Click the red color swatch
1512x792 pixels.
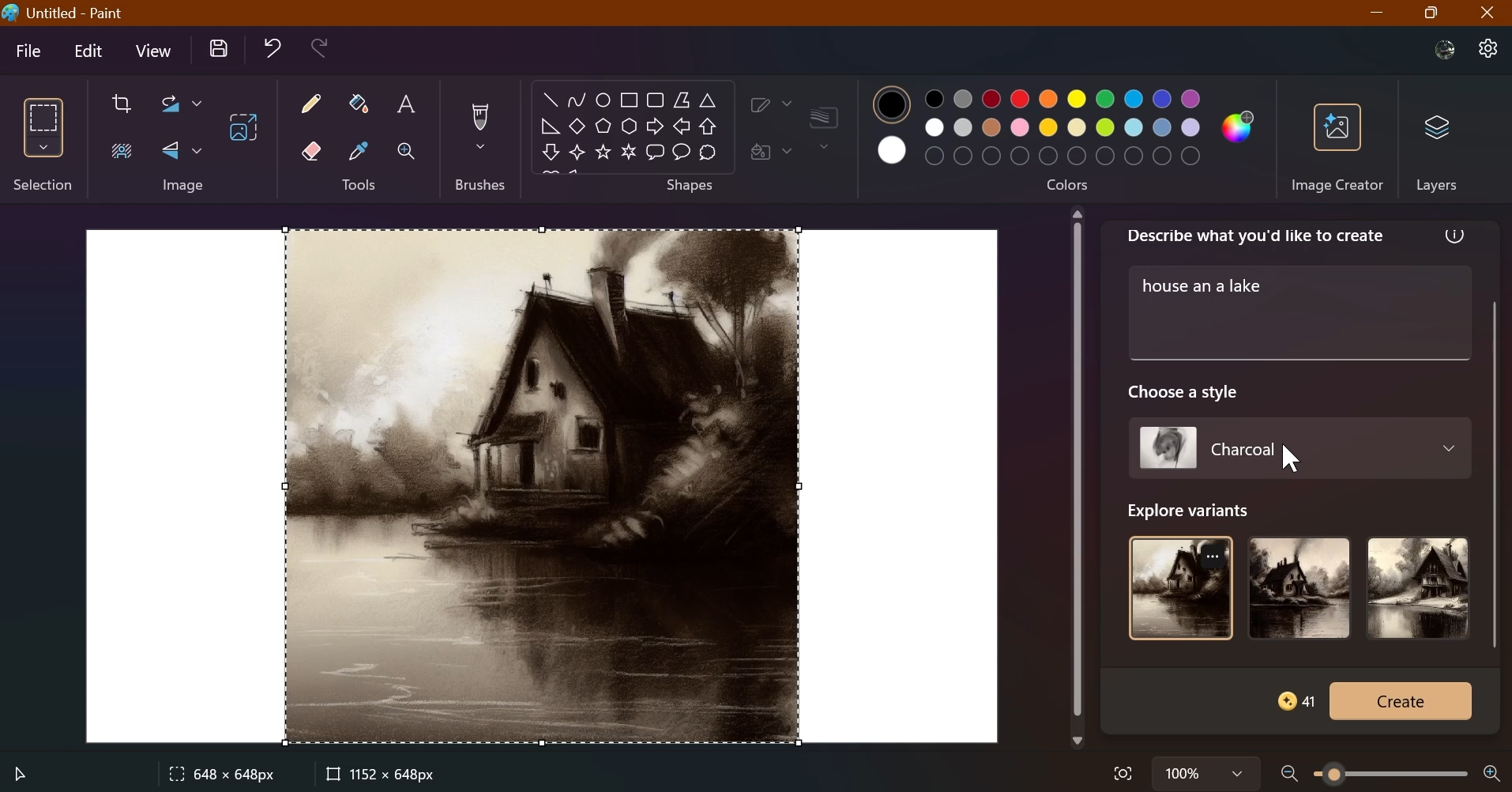coord(1021,100)
